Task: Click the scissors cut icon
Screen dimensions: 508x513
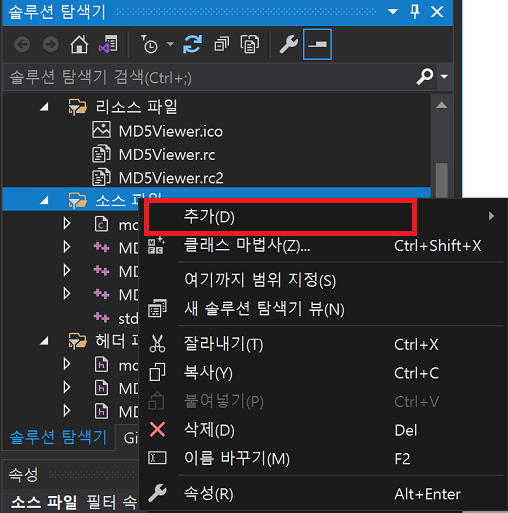Action: pos(157,344)
